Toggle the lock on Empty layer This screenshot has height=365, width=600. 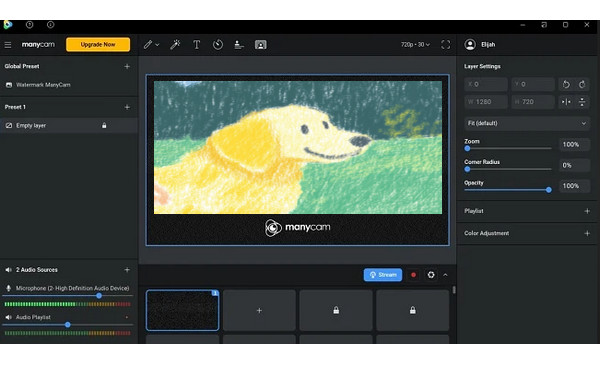point(104,125)
